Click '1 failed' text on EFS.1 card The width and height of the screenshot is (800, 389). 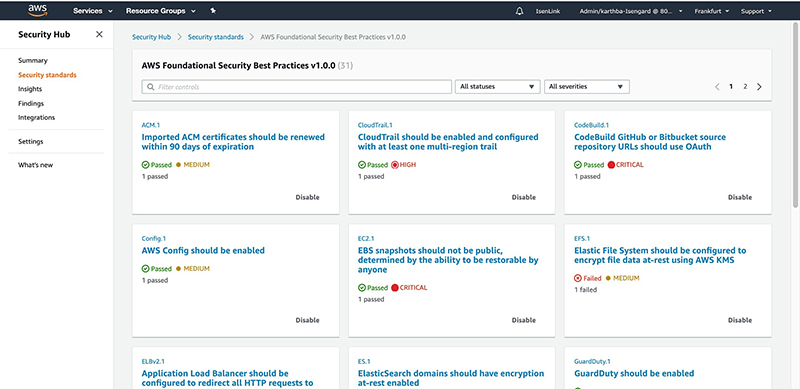586,290
